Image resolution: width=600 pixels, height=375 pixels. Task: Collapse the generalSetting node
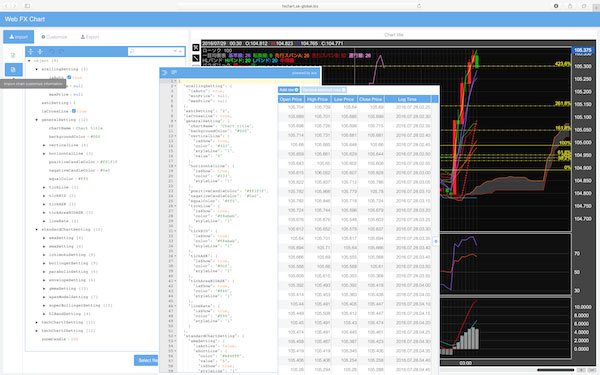tap(37, 120)
